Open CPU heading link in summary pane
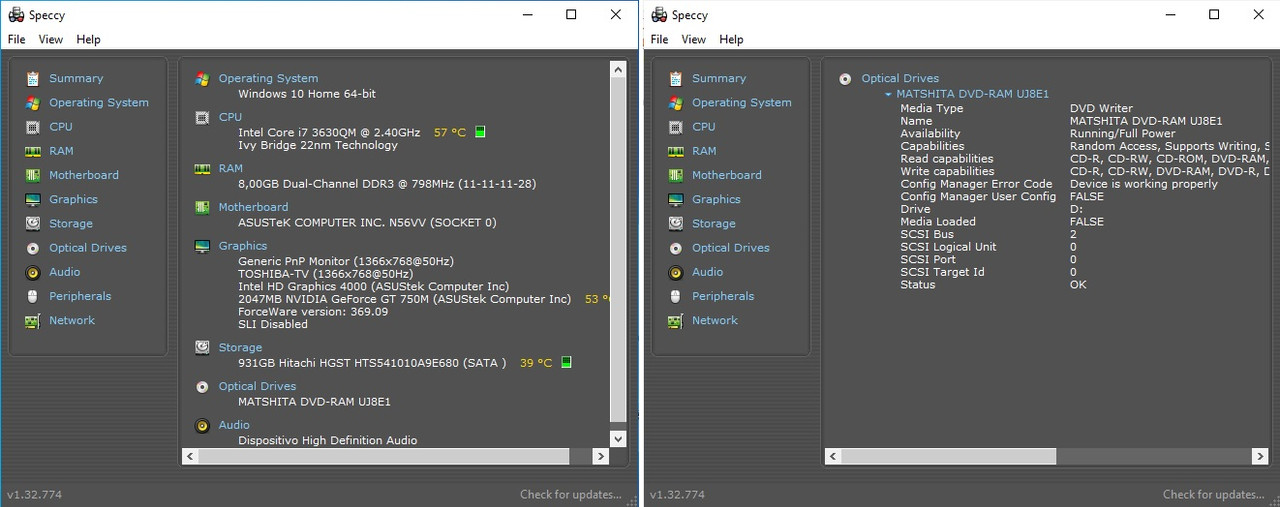Image resolution: width=1280 pixels, height=507 pixels. click(230, 117)
